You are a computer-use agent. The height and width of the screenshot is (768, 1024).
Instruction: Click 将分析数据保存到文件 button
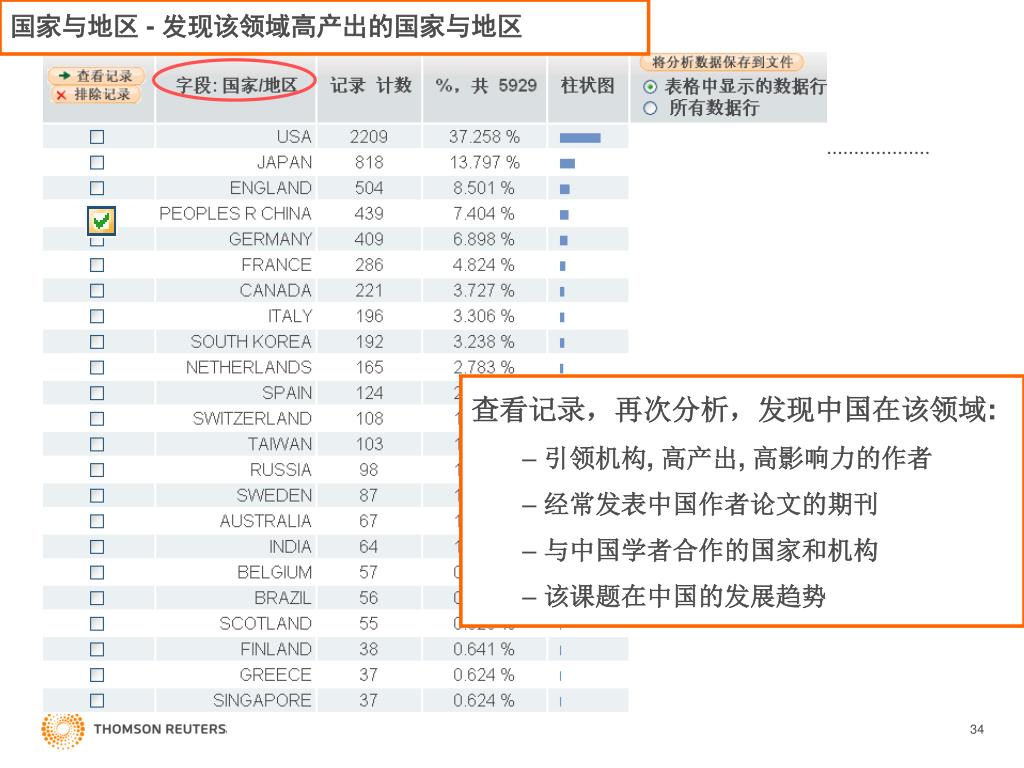(722, 62)
